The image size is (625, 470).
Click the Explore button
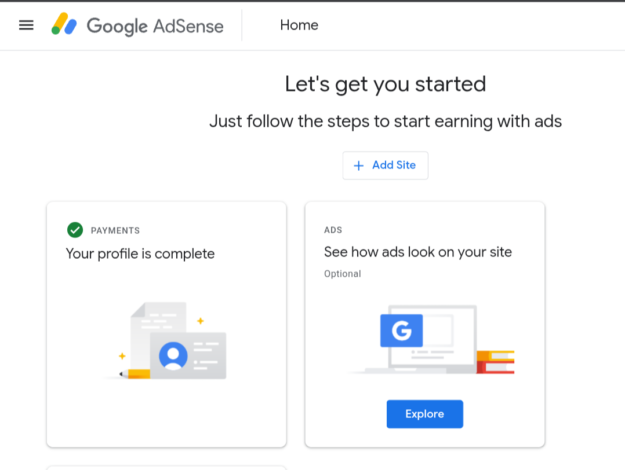[425, 414]
